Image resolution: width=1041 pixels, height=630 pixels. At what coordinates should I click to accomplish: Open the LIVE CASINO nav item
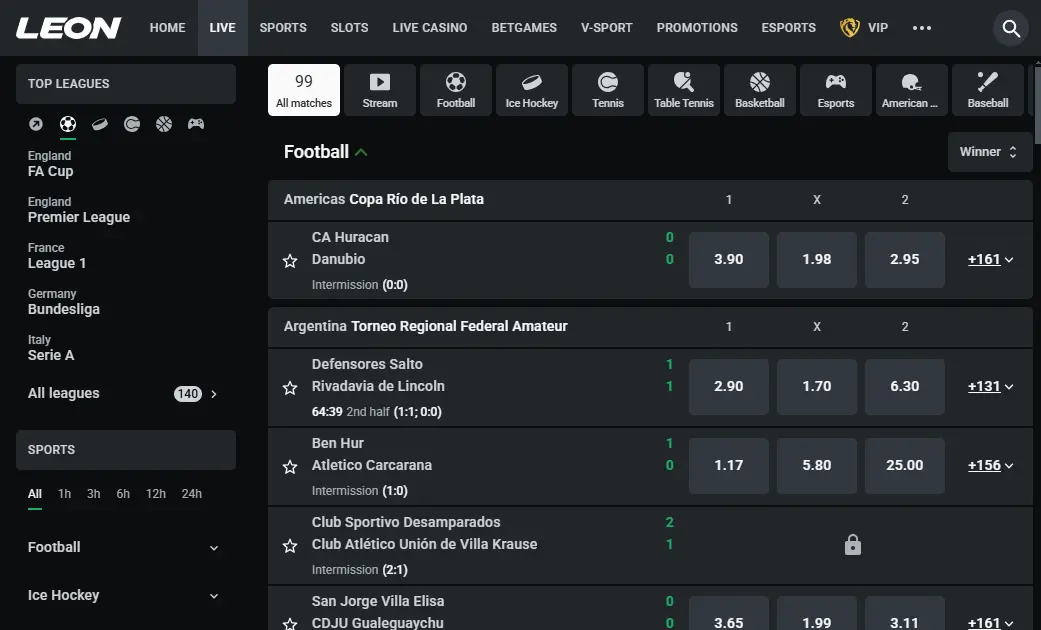click(430, 28)
